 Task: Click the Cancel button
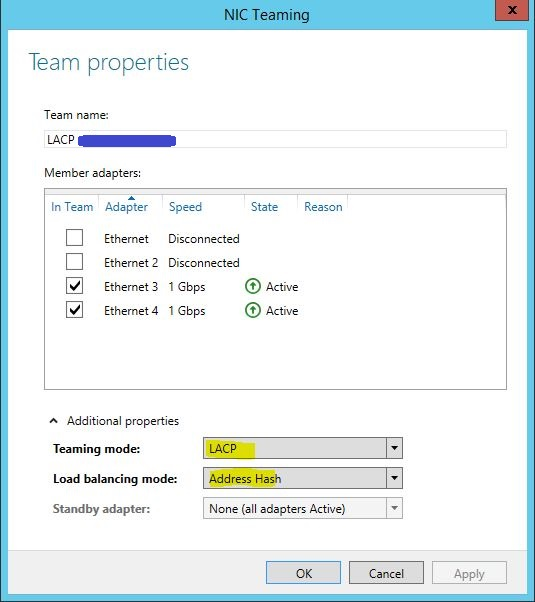click(386, 573)
